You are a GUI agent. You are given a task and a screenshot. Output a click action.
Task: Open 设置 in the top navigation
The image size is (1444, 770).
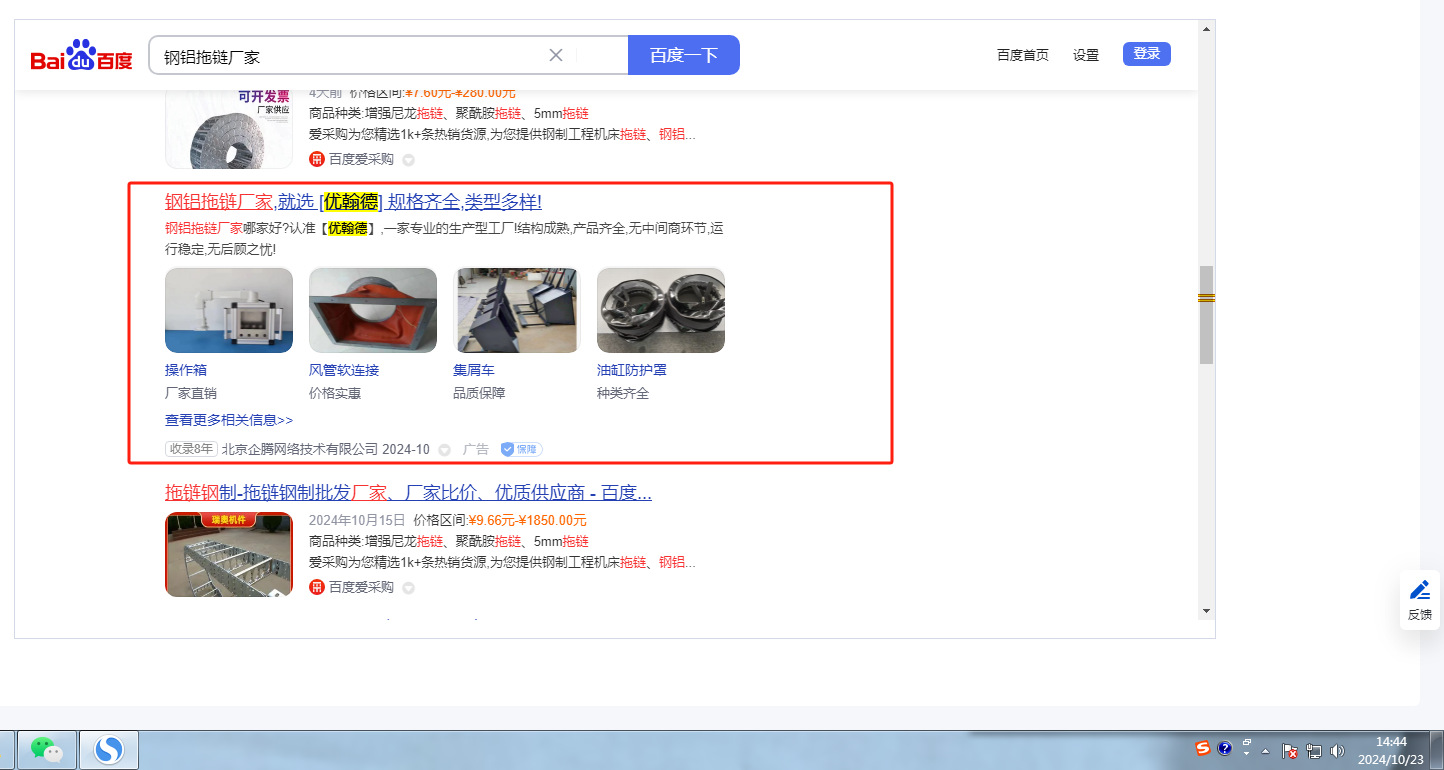click(x=1086, y=55)
